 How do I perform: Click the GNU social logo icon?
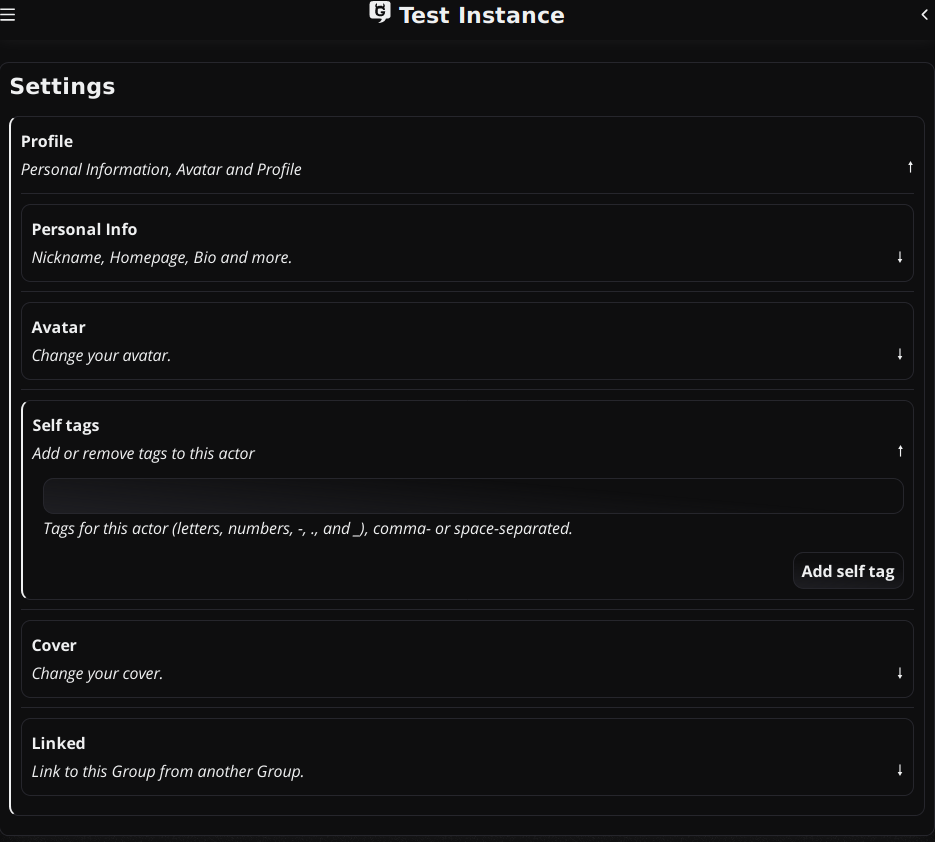point(380,12)
